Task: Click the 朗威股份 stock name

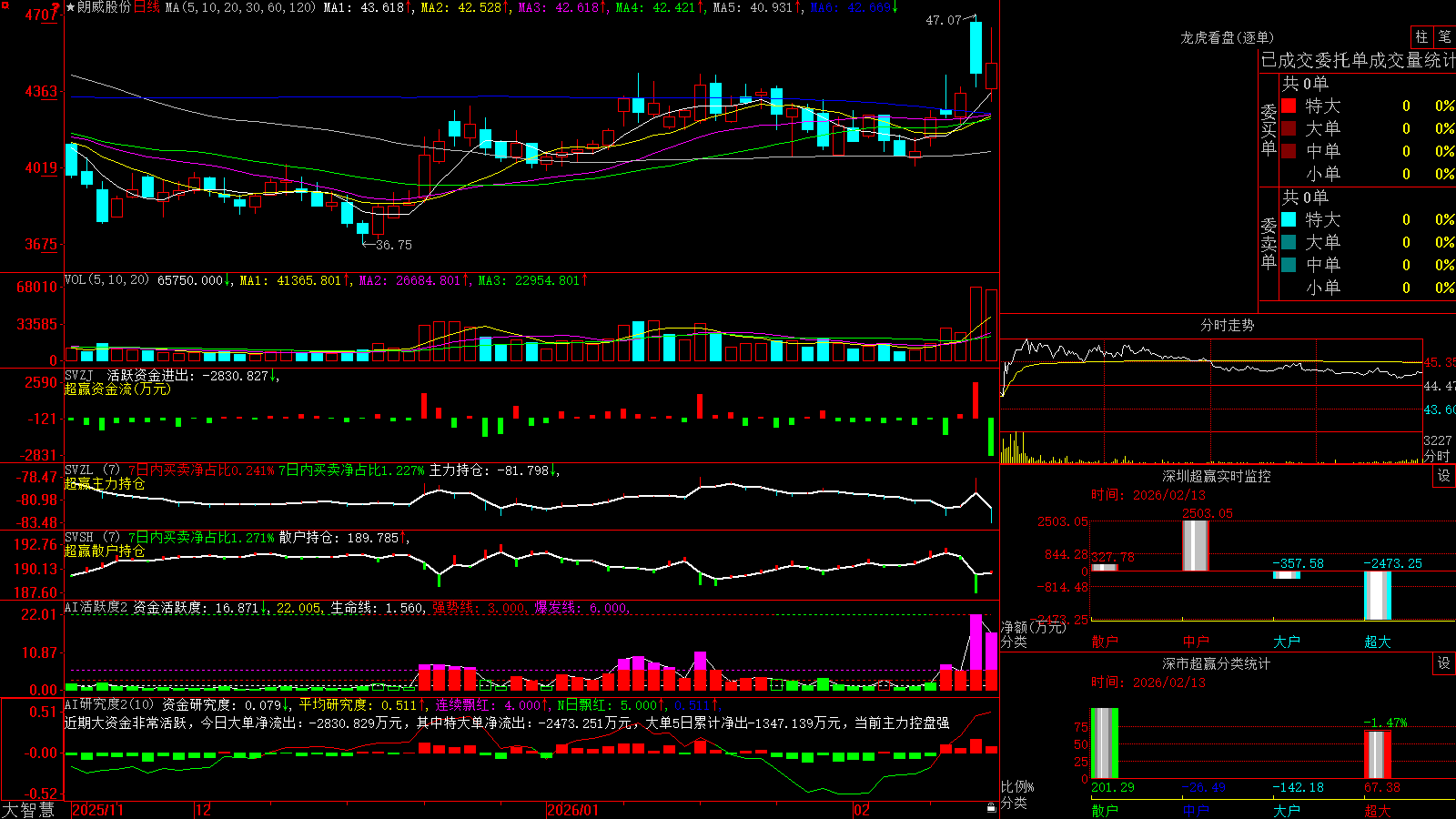Action: point(104,7)
